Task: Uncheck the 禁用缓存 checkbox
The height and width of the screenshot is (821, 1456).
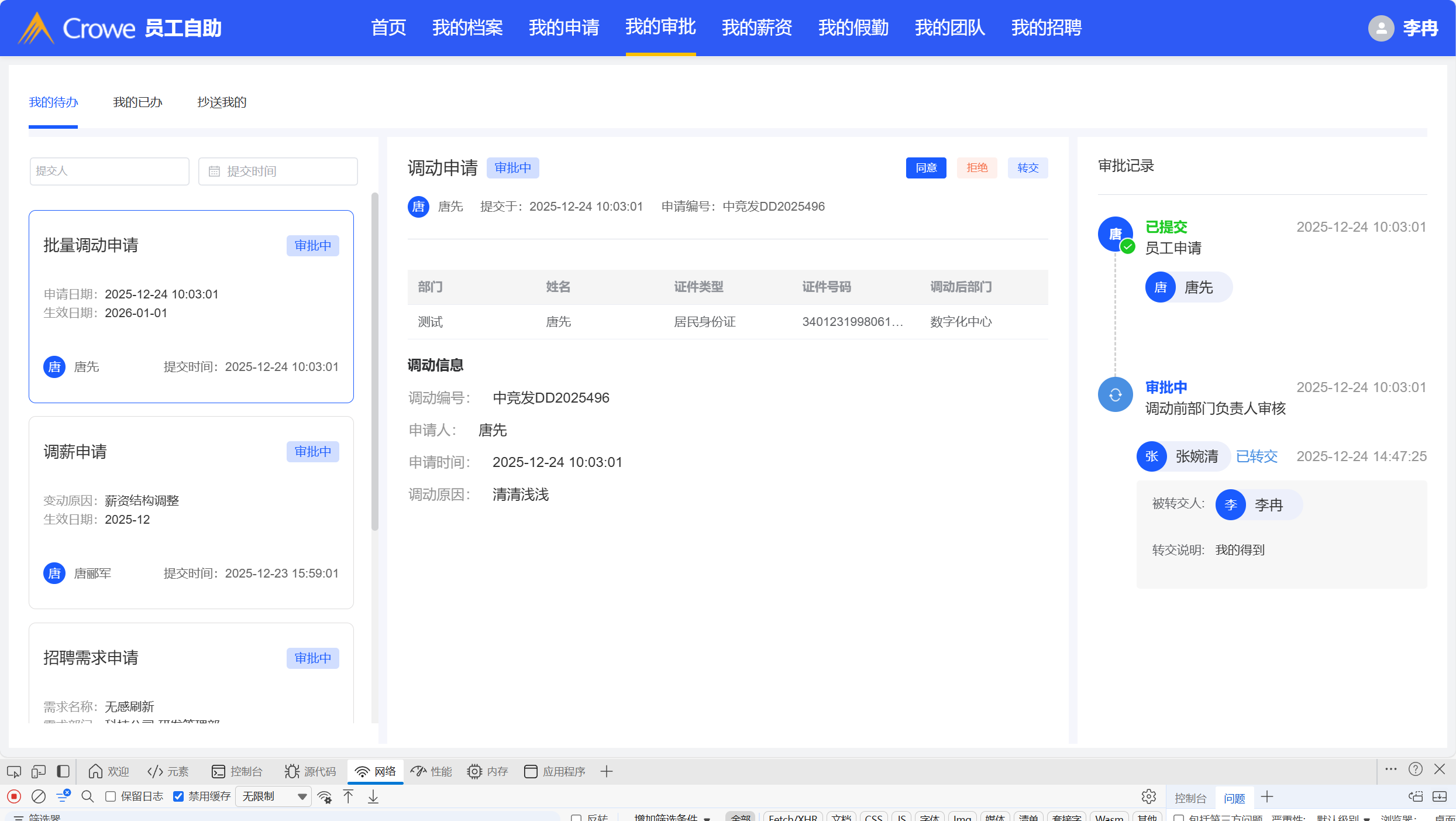Action: [179, 796]
